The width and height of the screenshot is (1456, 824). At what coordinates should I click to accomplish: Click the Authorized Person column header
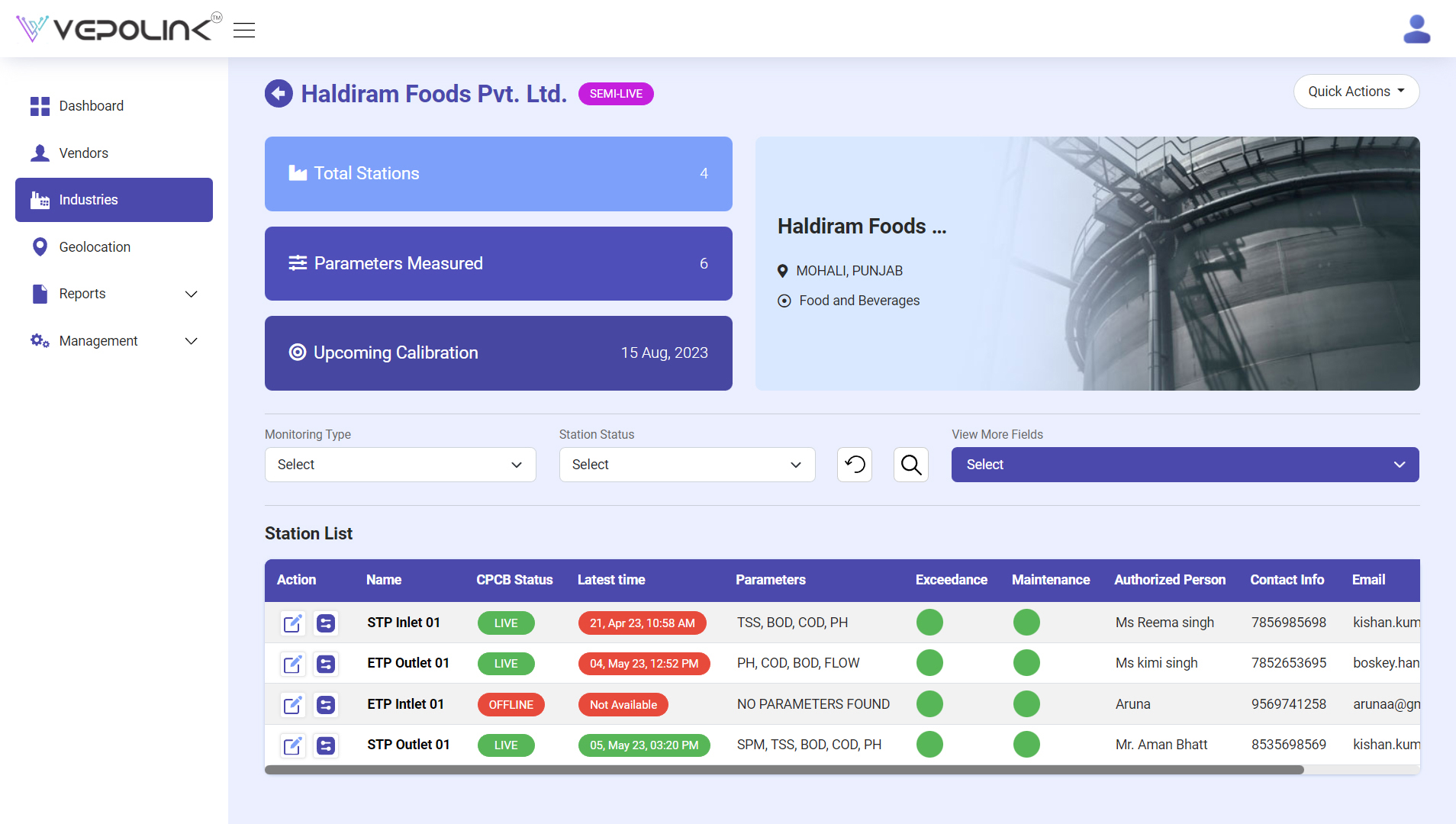[1170, 580]
